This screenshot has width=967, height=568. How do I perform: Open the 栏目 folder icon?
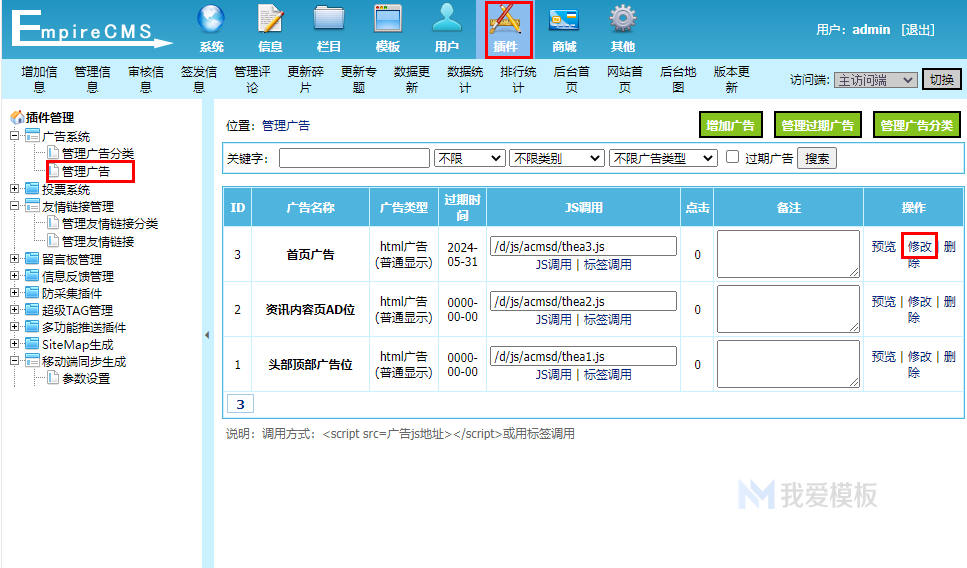point(329,19)
